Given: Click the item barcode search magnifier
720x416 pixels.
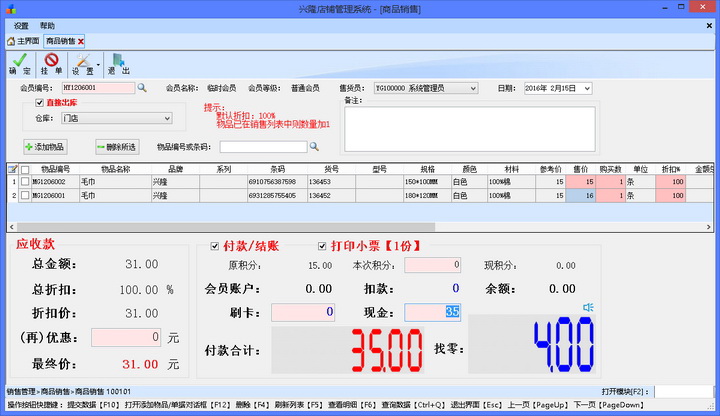Looking at the screenshot, I should click(314, 146).
